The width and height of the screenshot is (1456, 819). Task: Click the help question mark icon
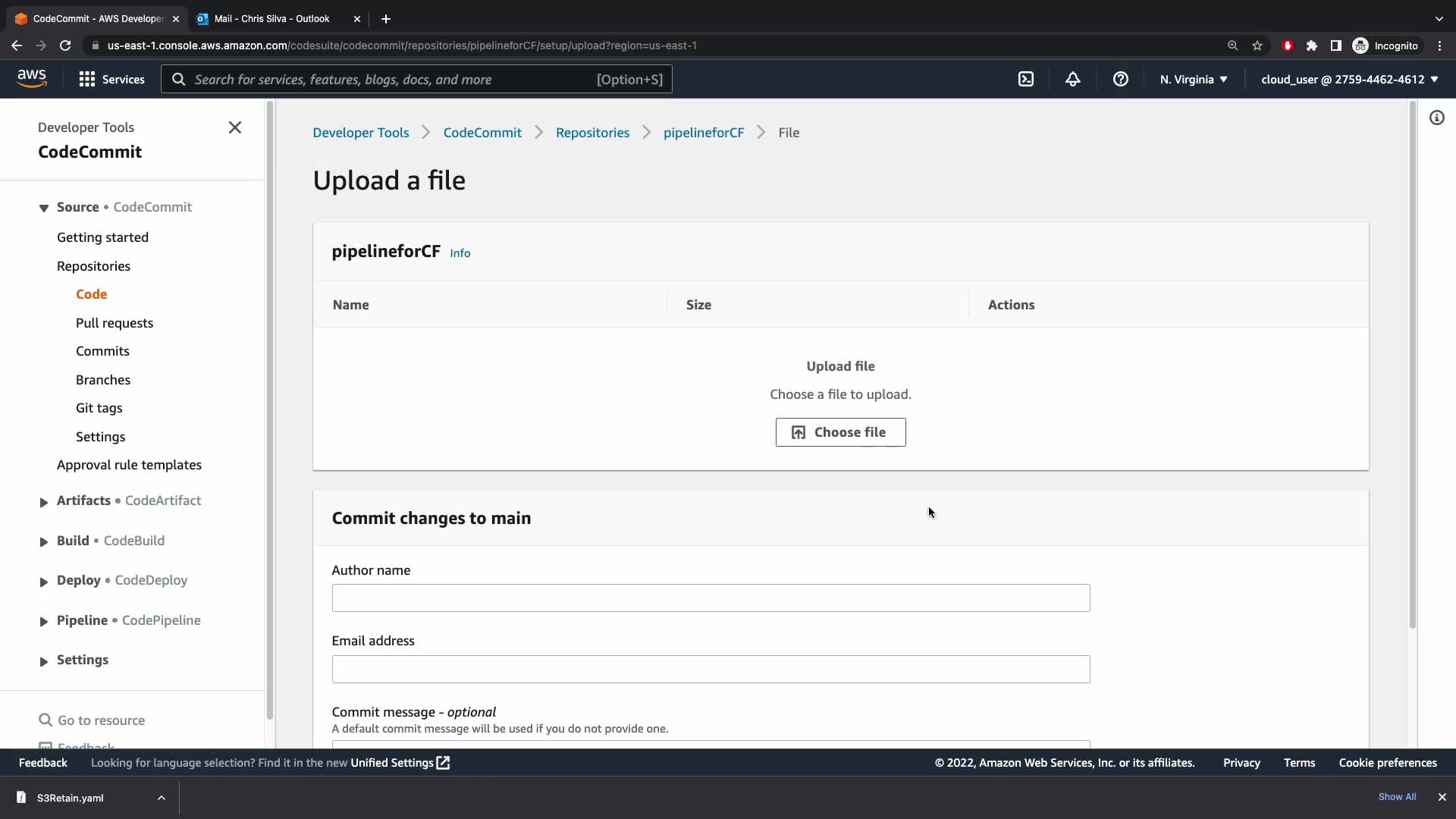coord(1120,79)
